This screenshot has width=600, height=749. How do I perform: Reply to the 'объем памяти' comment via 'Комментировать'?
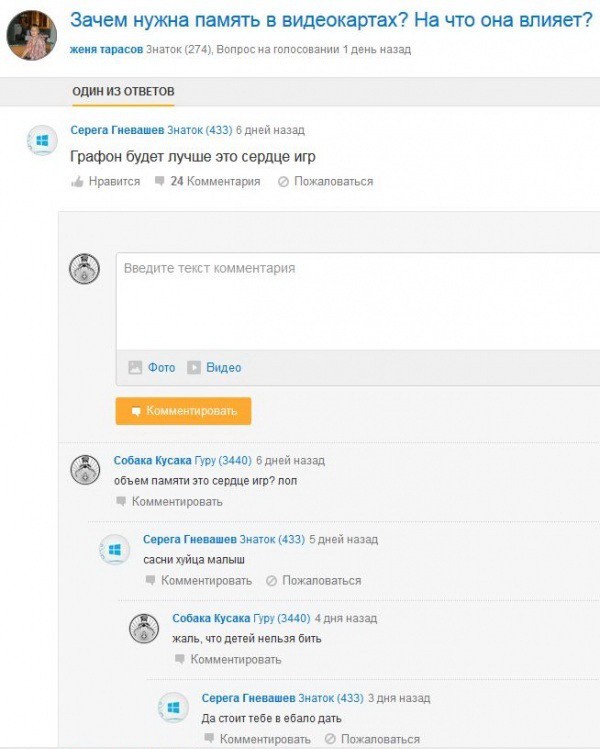177,501
